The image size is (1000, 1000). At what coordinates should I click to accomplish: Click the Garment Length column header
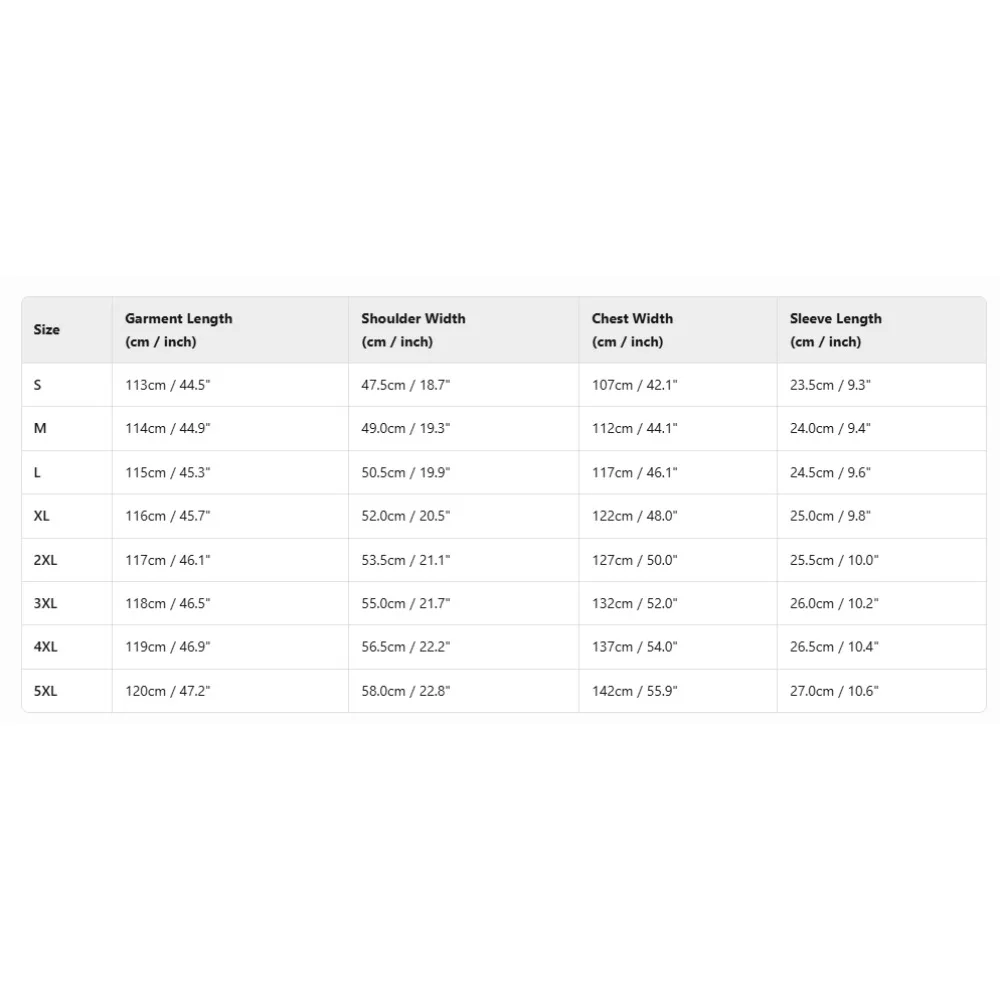coord(178,330)
